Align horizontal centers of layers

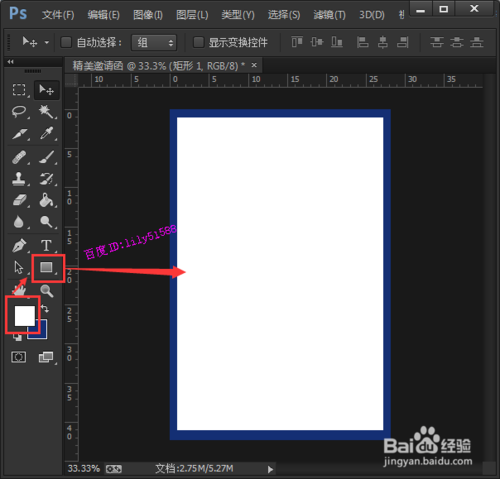(383, 42)
